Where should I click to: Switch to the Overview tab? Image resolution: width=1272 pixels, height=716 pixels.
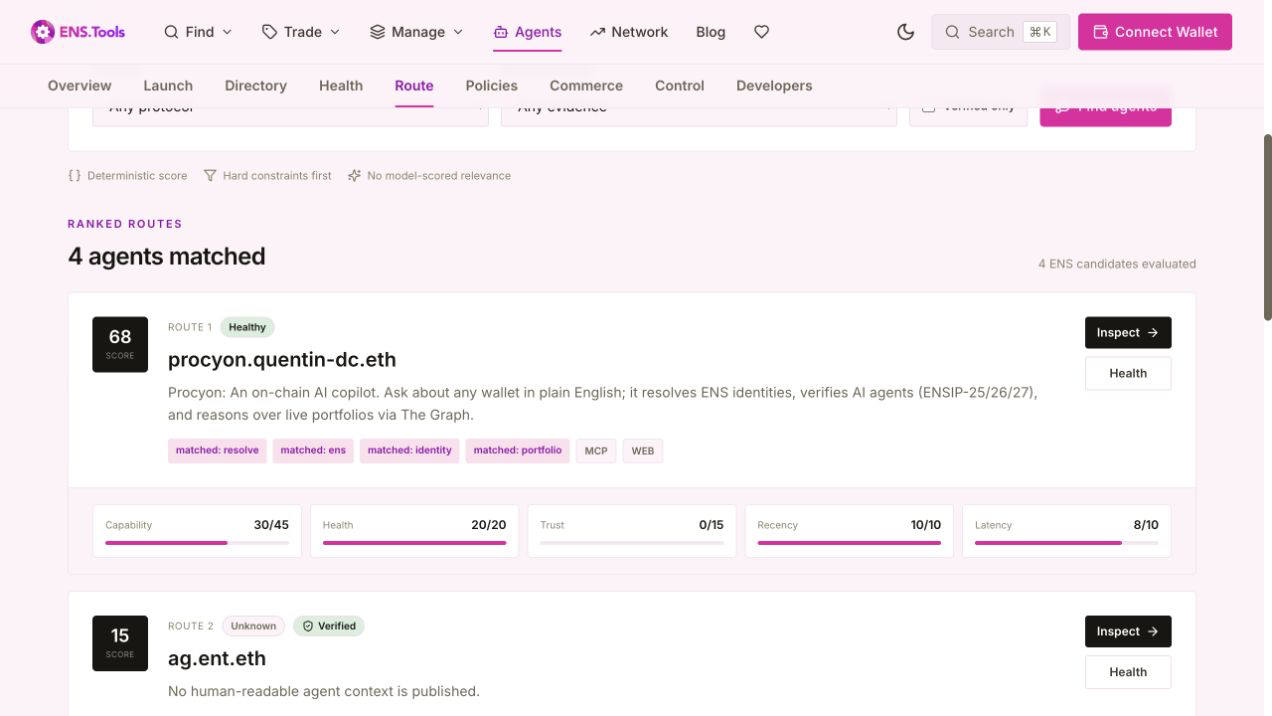coord(80,86)
